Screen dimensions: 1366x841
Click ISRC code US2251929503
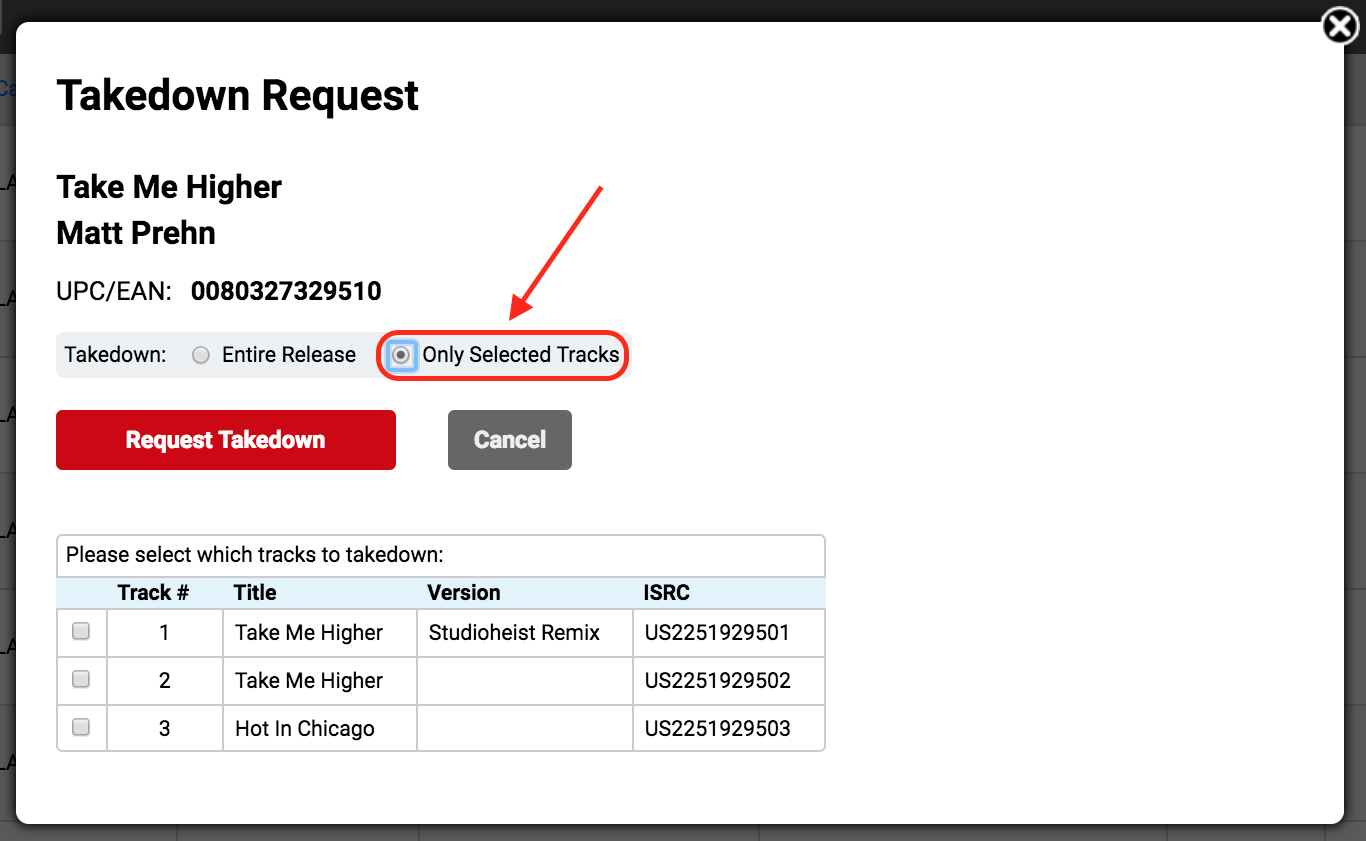717,729
